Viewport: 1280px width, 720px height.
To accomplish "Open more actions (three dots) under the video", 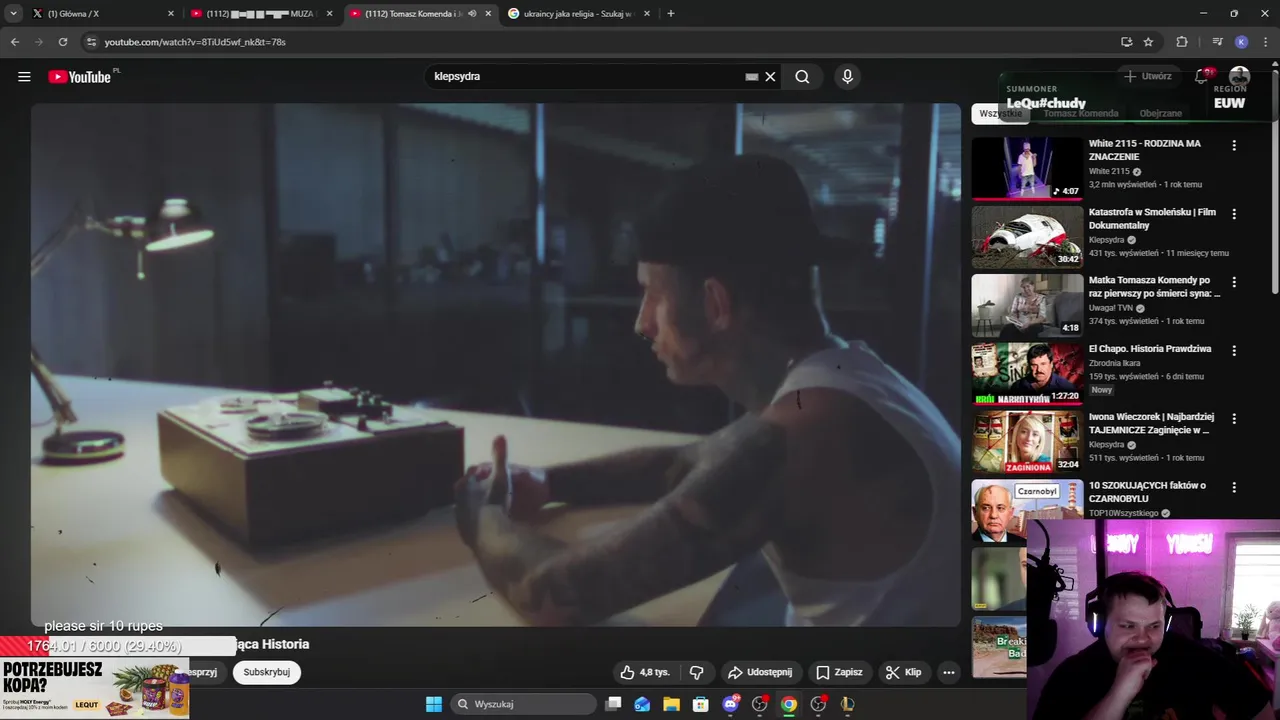I will coord(949,672).
